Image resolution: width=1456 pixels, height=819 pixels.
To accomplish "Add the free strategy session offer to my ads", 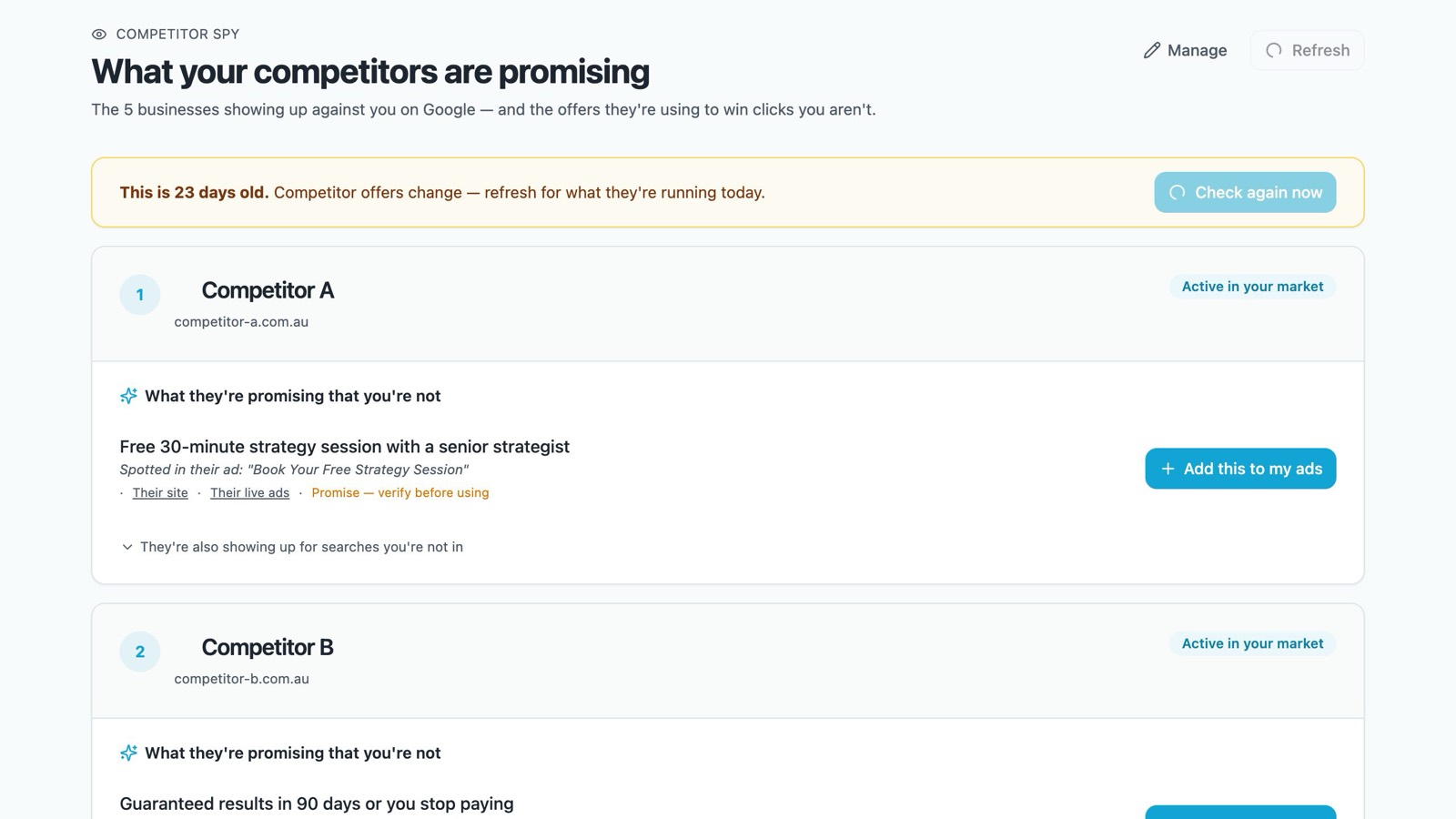I will pyautogui.click(x=1240, y=469).
